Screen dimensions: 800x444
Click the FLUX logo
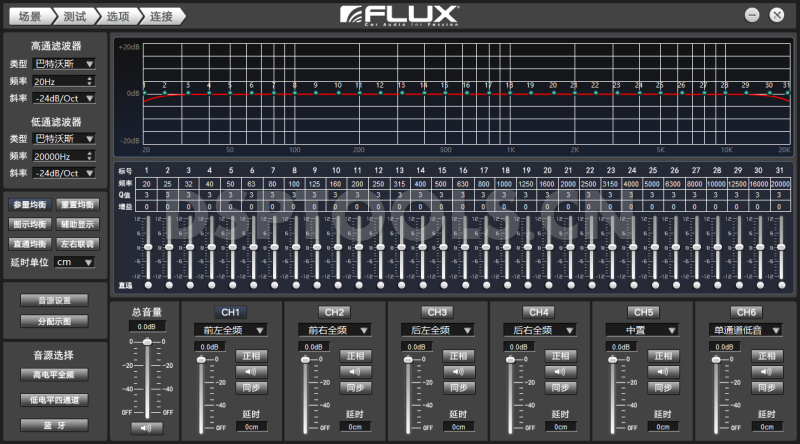coord(399,15)
